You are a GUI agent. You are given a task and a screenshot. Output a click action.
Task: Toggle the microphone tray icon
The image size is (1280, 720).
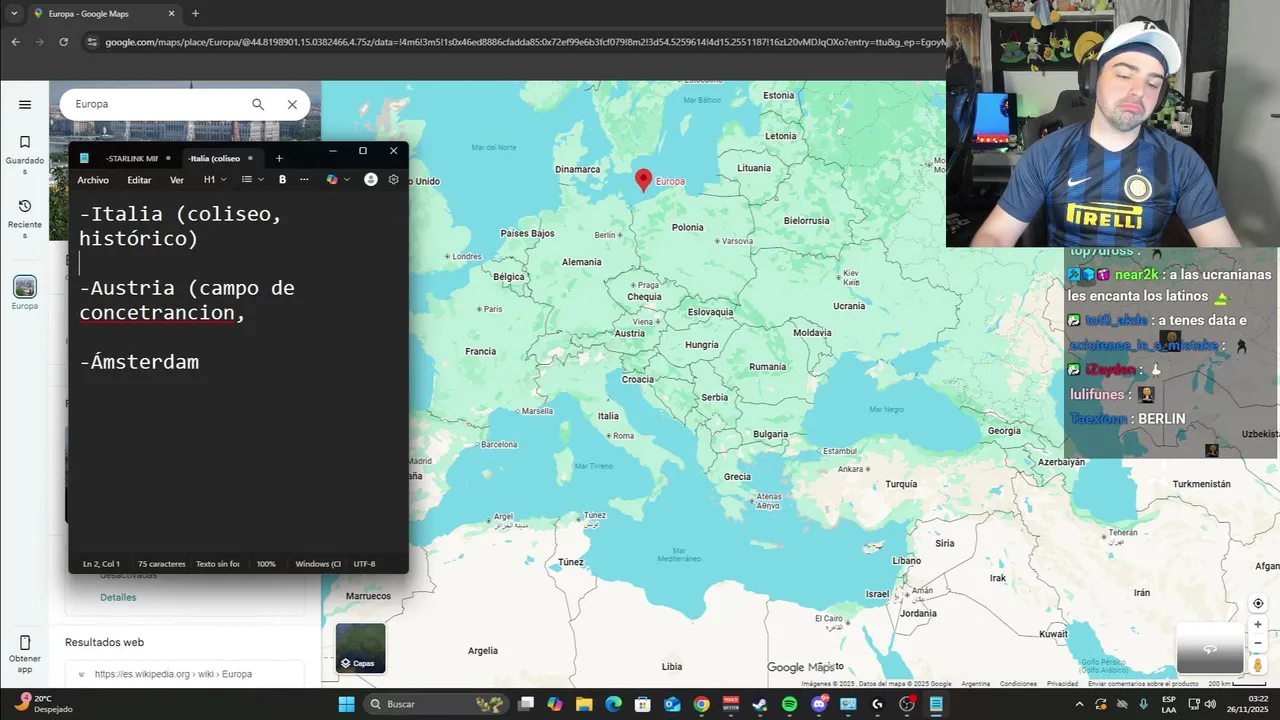1143,704
